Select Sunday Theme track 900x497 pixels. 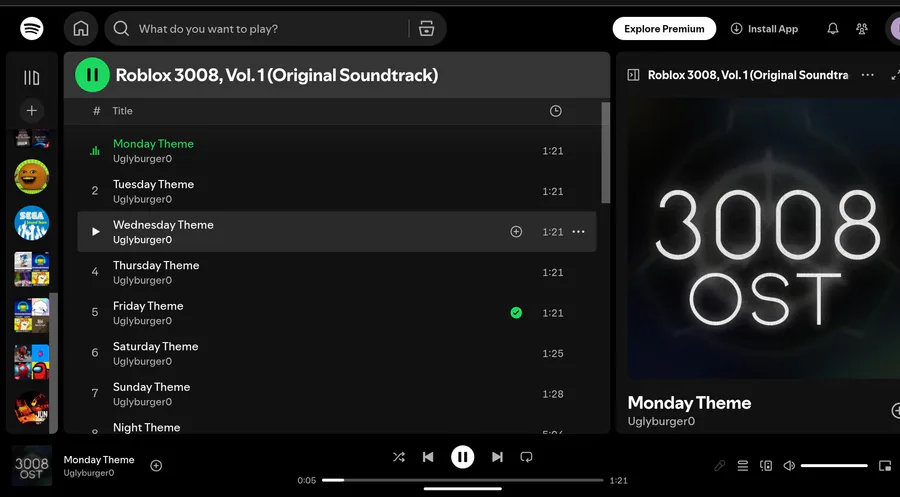pos(336,394)
